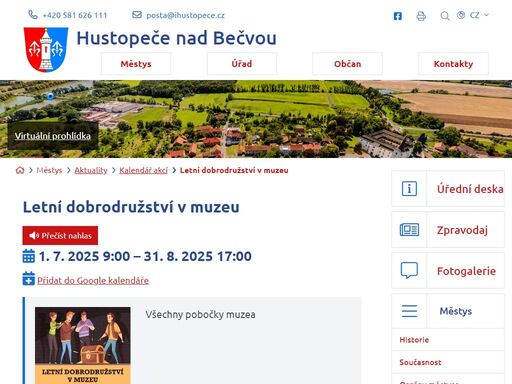512x384 pixels.
Task: Open the Facebook page icon
Action: [x=398, y=16]
